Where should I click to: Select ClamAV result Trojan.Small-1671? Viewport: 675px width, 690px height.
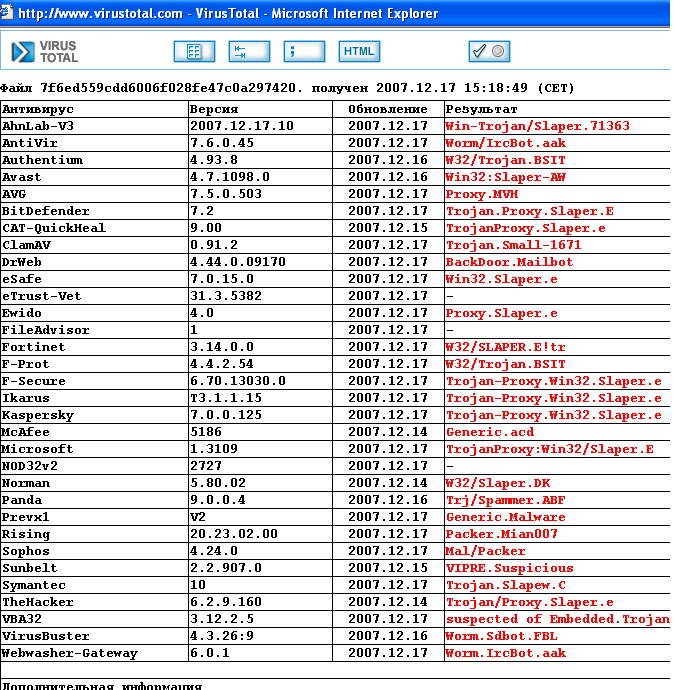coord(513,245)
